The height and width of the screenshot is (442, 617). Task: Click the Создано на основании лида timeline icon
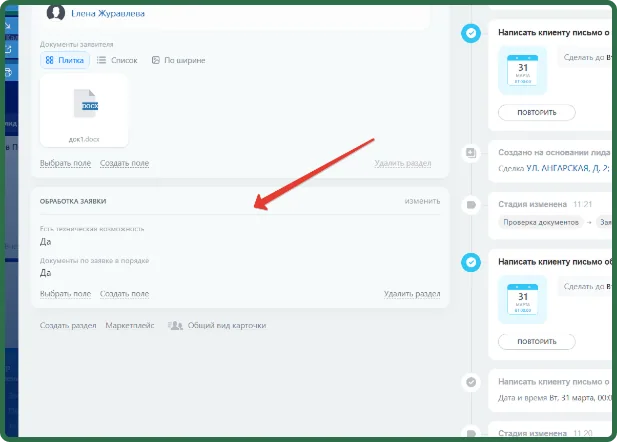coord(471,153)
